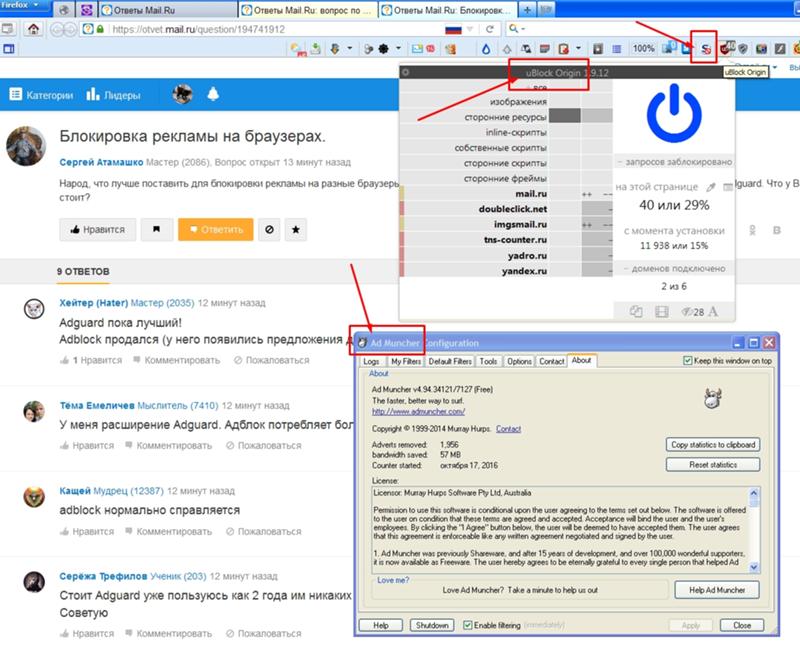Click Contact link next to copyright

[x=509, y=429]
